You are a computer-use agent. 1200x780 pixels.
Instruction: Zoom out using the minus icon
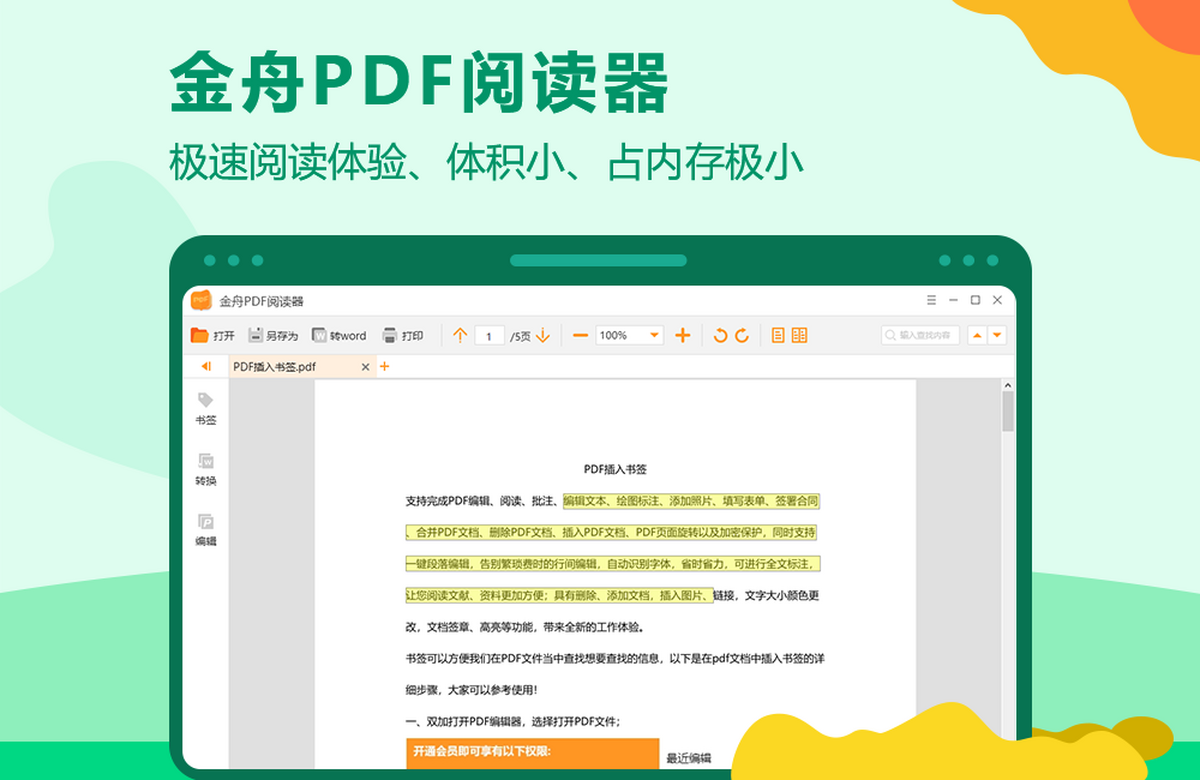pos(580,336)
